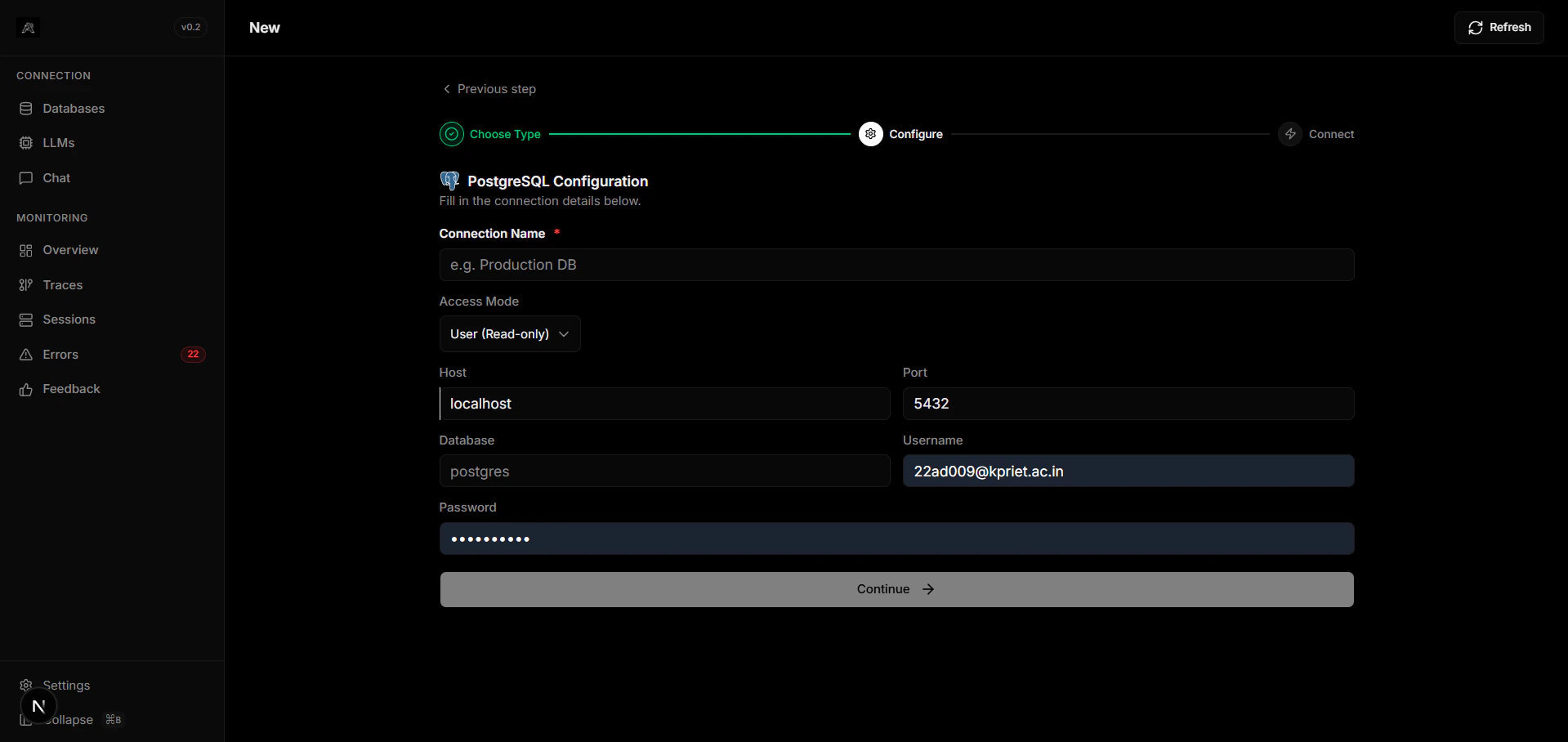Click the CONNECTION section header

(x=54, y=76)
